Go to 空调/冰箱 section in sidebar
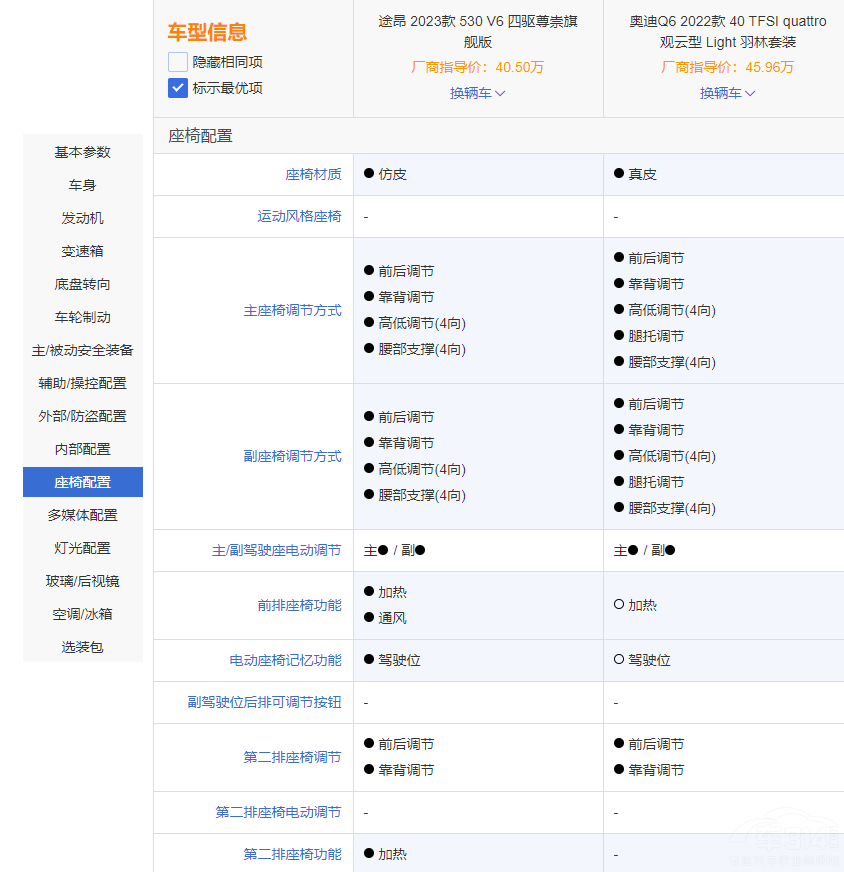Screen dimensions: 844x872 [x=83, y=614]
